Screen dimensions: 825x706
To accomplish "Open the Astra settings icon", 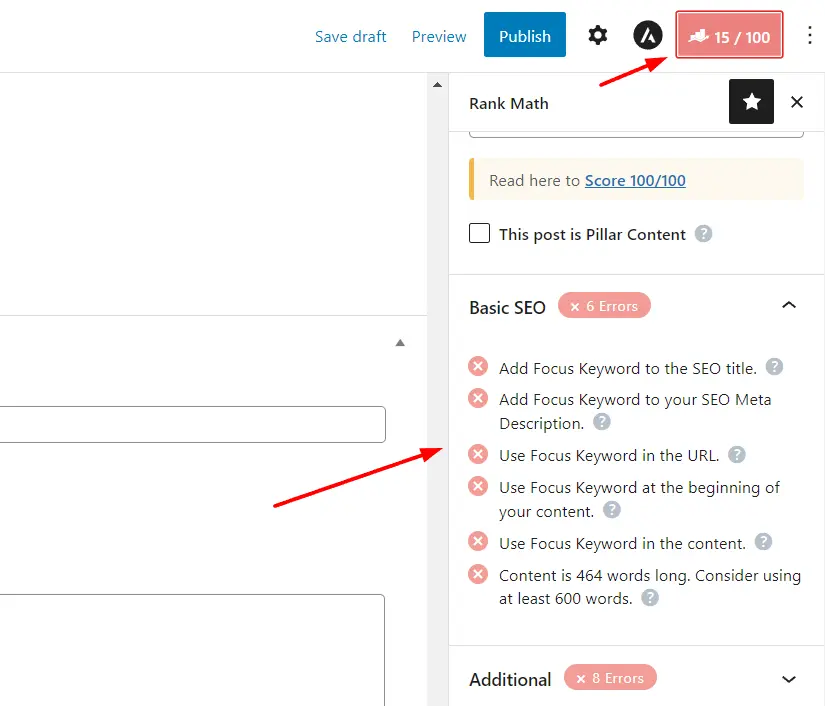I will pyautogui.click(x=648, y=35).
